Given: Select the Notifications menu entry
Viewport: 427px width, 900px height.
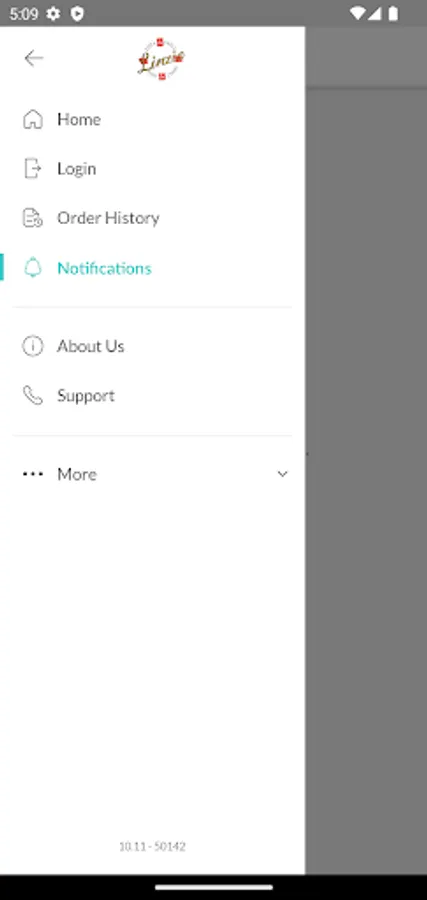Looking at the screenshot, I should pos(153,268).
